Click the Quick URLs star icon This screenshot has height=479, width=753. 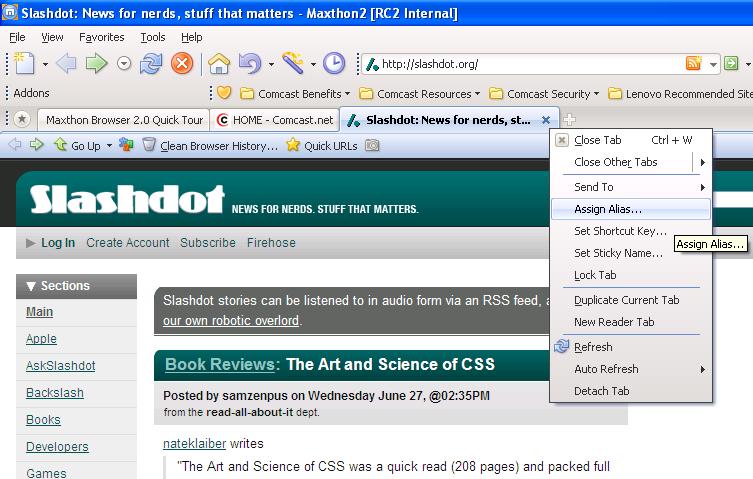[x=293, y=145]
